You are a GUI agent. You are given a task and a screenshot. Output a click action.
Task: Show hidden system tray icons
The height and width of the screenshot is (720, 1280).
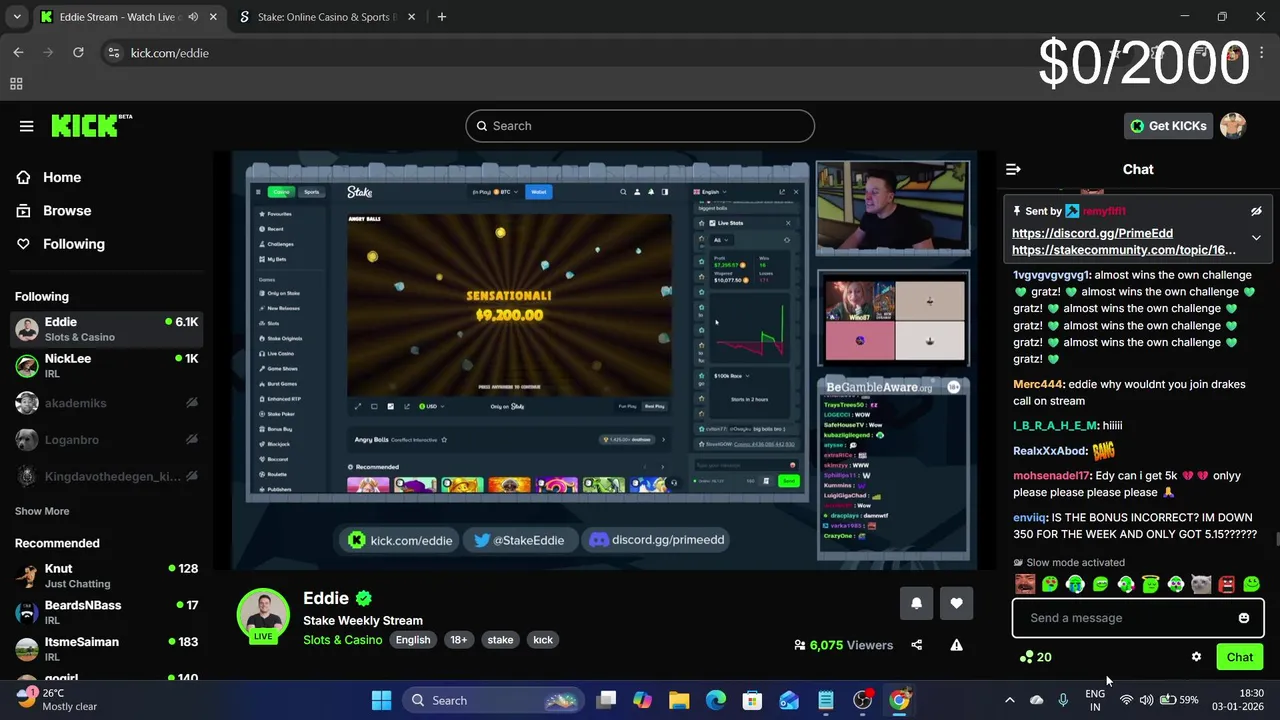(x=1009, y=700)
